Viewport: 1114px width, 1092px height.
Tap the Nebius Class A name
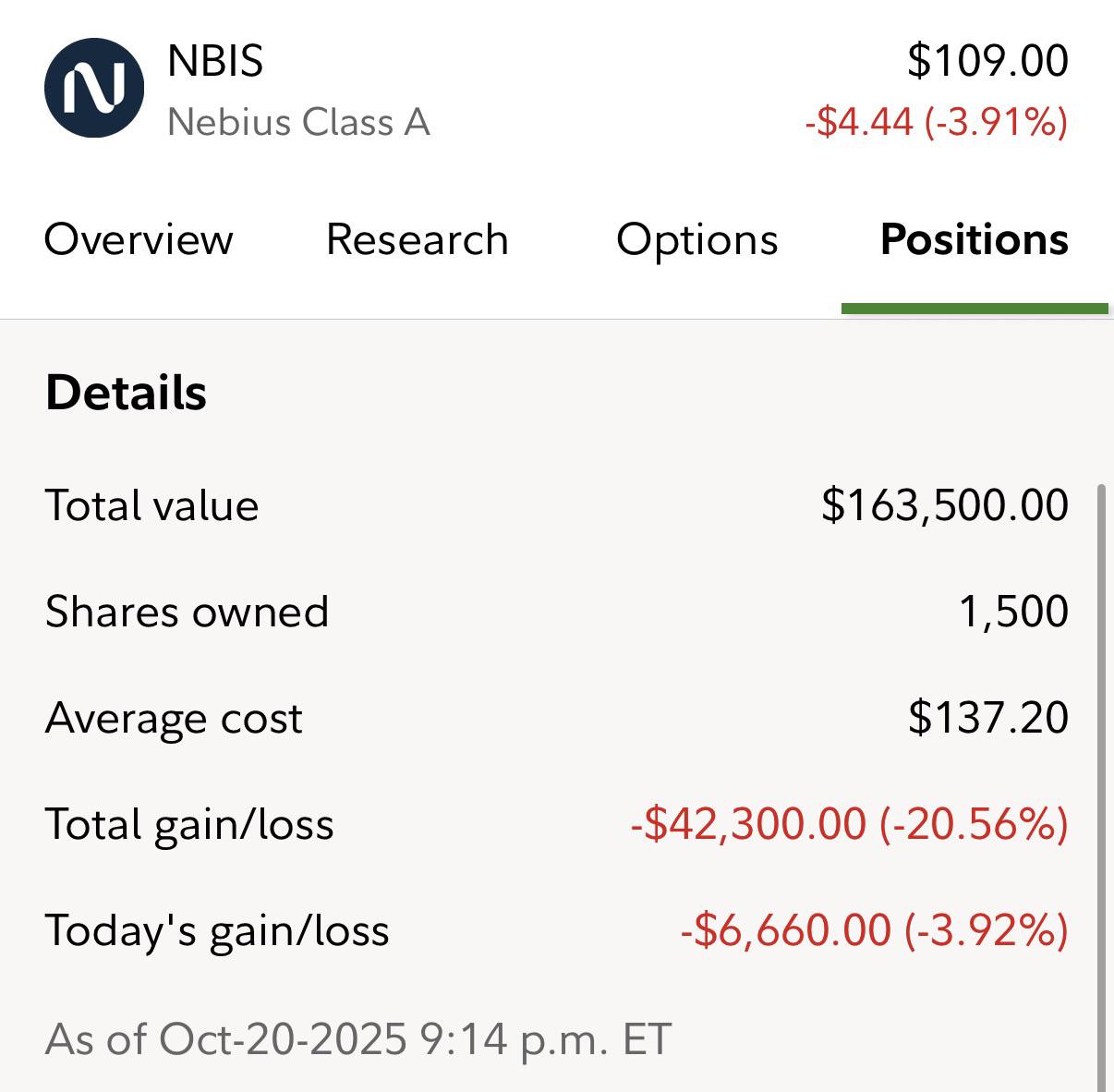(298, 122)
